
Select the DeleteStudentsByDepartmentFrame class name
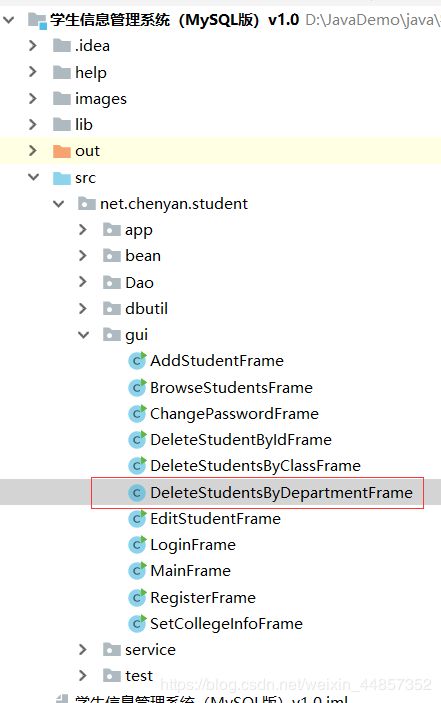pos(281,493)
